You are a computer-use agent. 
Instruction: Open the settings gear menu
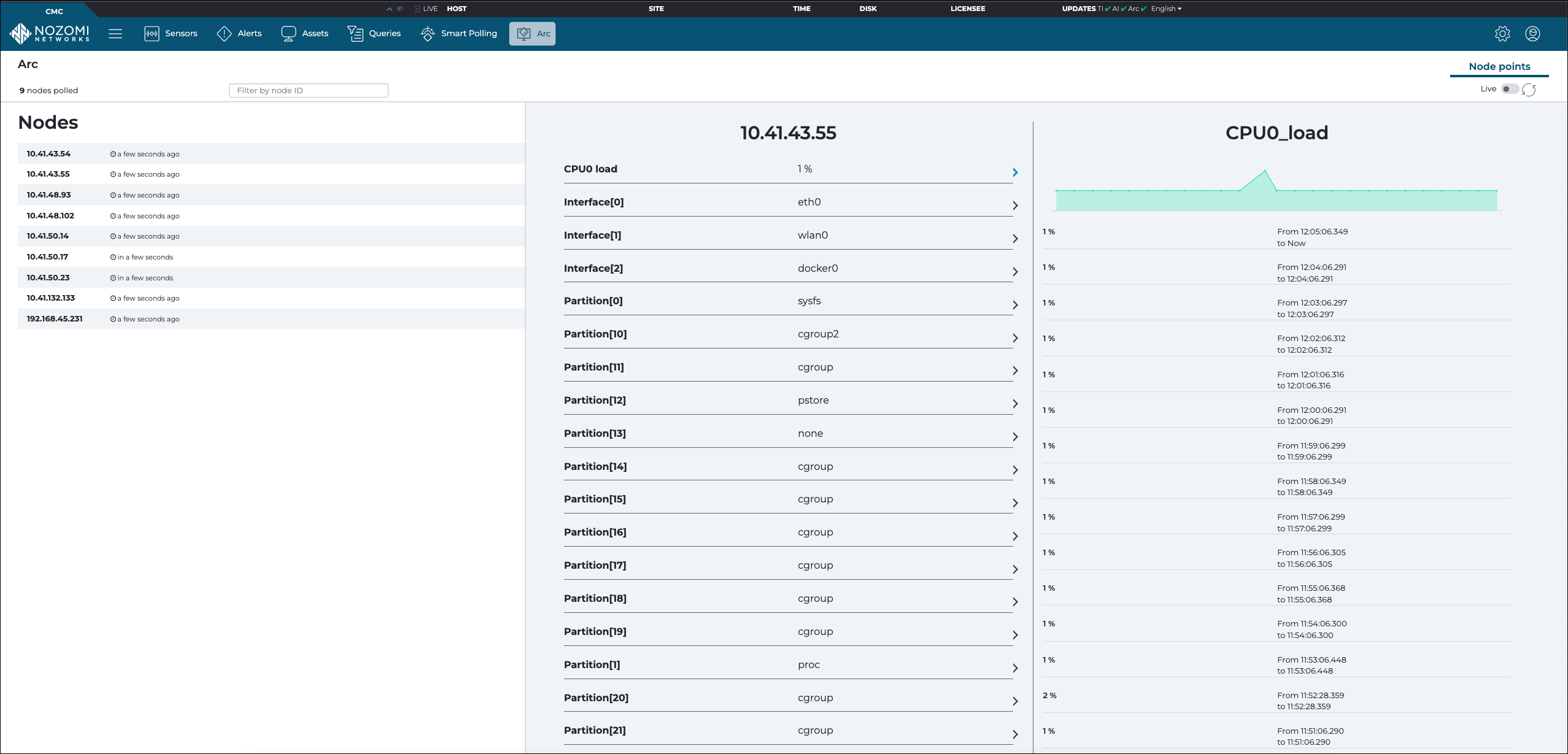(1502, 34)
